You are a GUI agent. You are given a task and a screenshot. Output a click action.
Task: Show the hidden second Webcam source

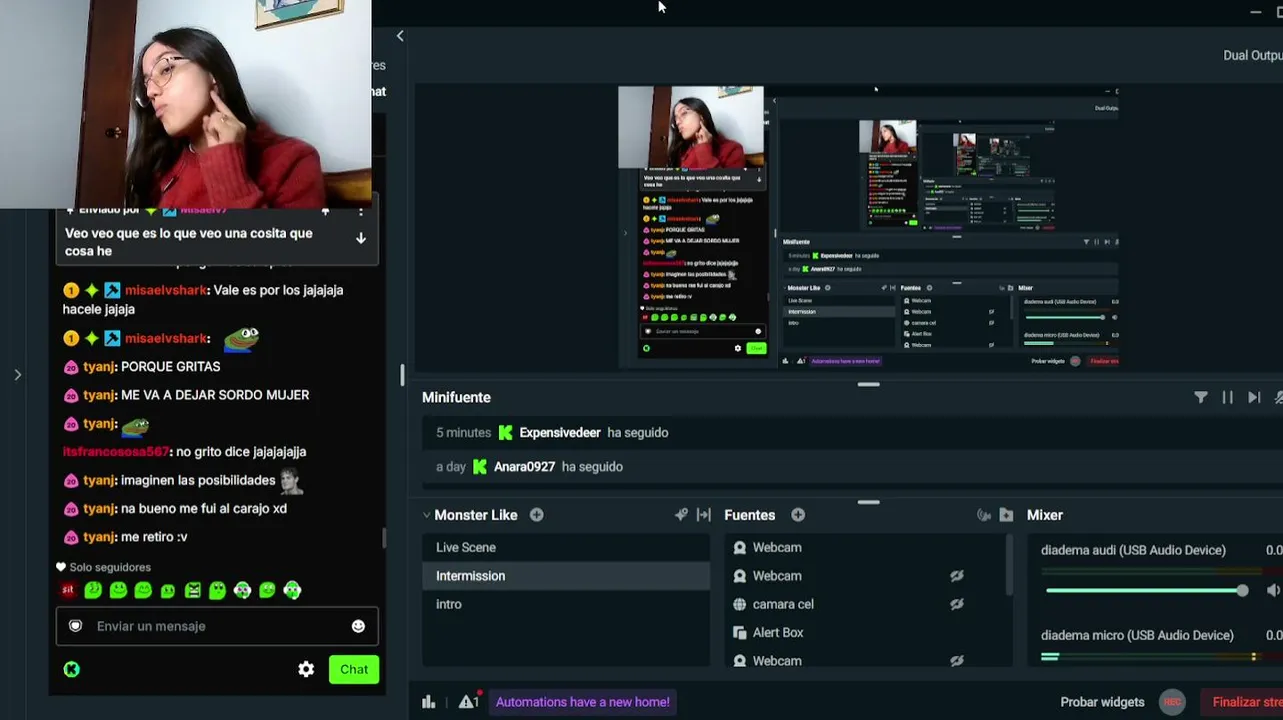point(957,576)
